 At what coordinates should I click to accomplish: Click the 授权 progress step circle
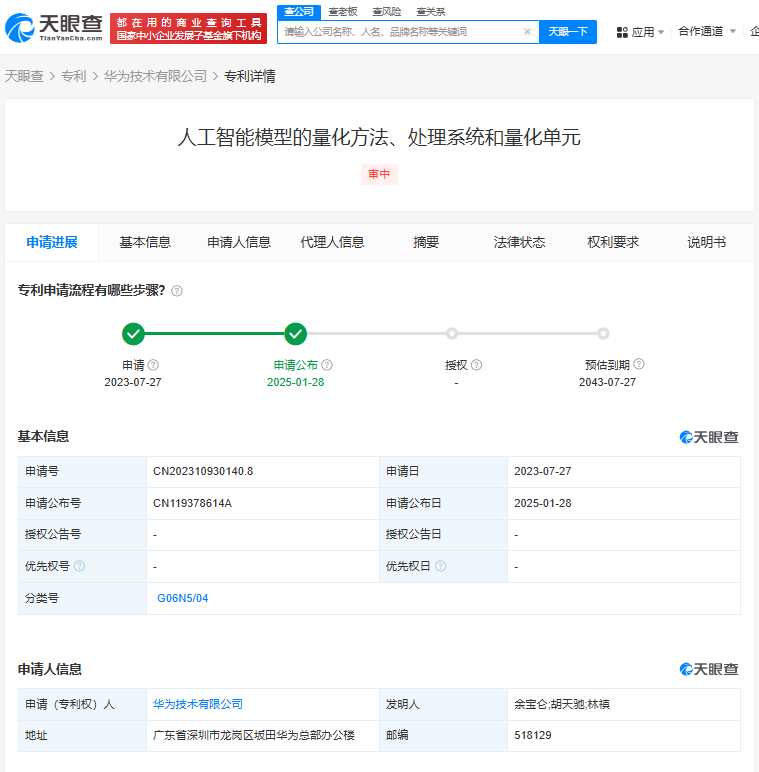(452, 334)
